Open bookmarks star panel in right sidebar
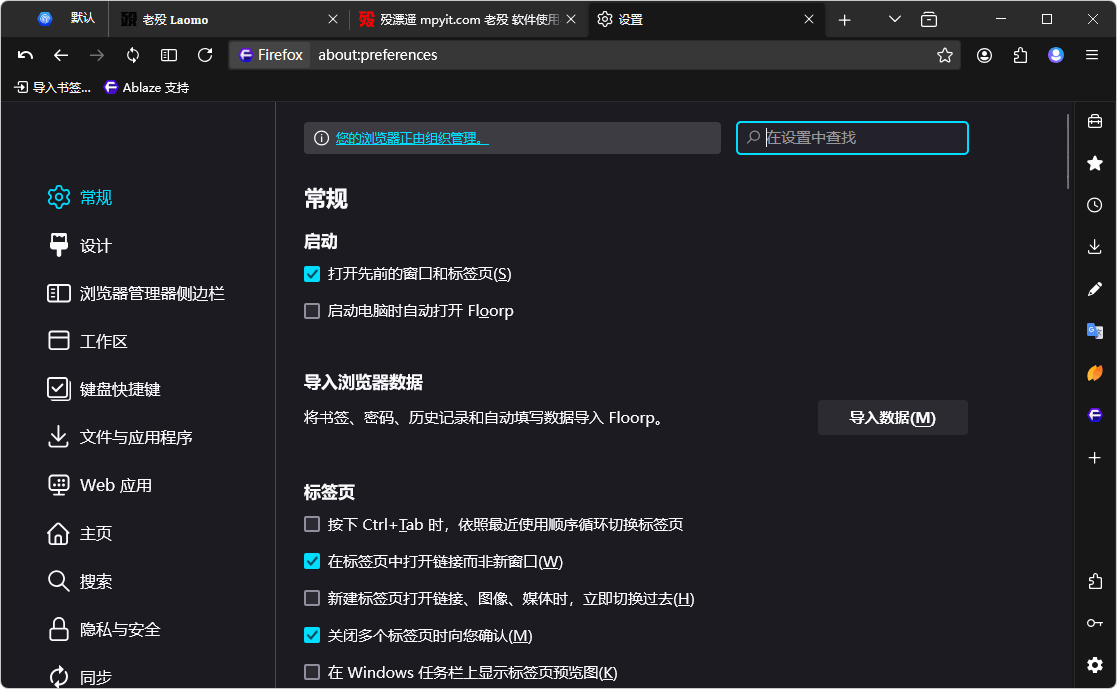Screen dimensions: 1117x689 (1095, 163)
